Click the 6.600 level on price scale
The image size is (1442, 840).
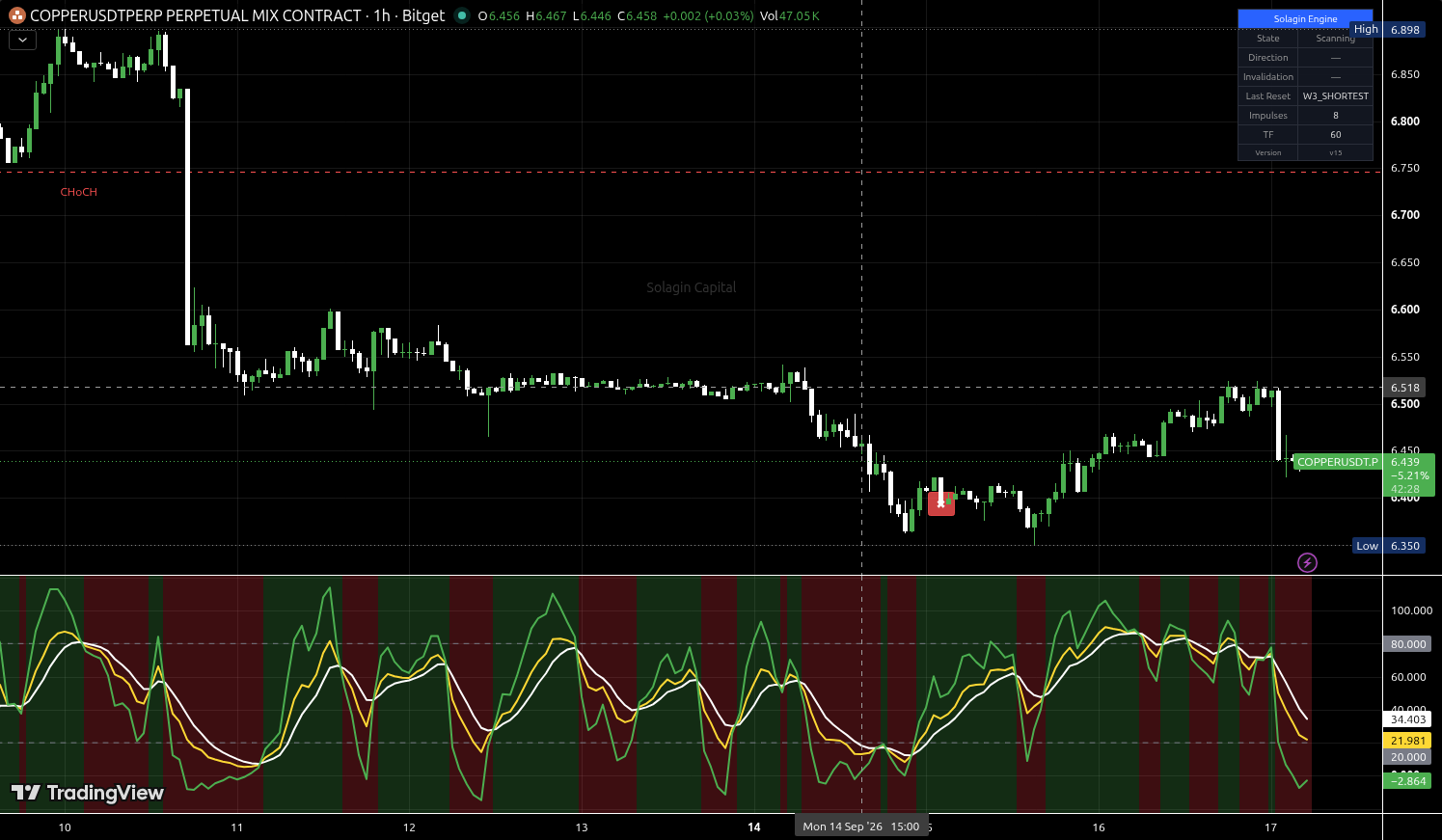[x=1404, y=310]
